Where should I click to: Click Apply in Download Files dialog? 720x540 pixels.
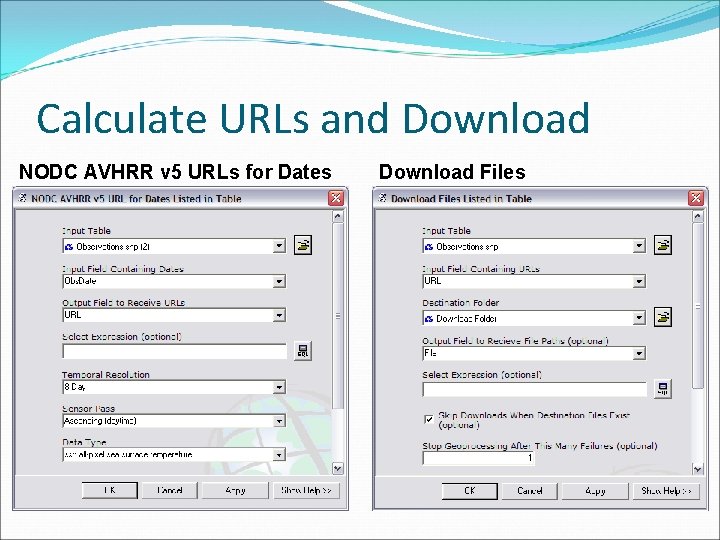[x=595, y=490]
